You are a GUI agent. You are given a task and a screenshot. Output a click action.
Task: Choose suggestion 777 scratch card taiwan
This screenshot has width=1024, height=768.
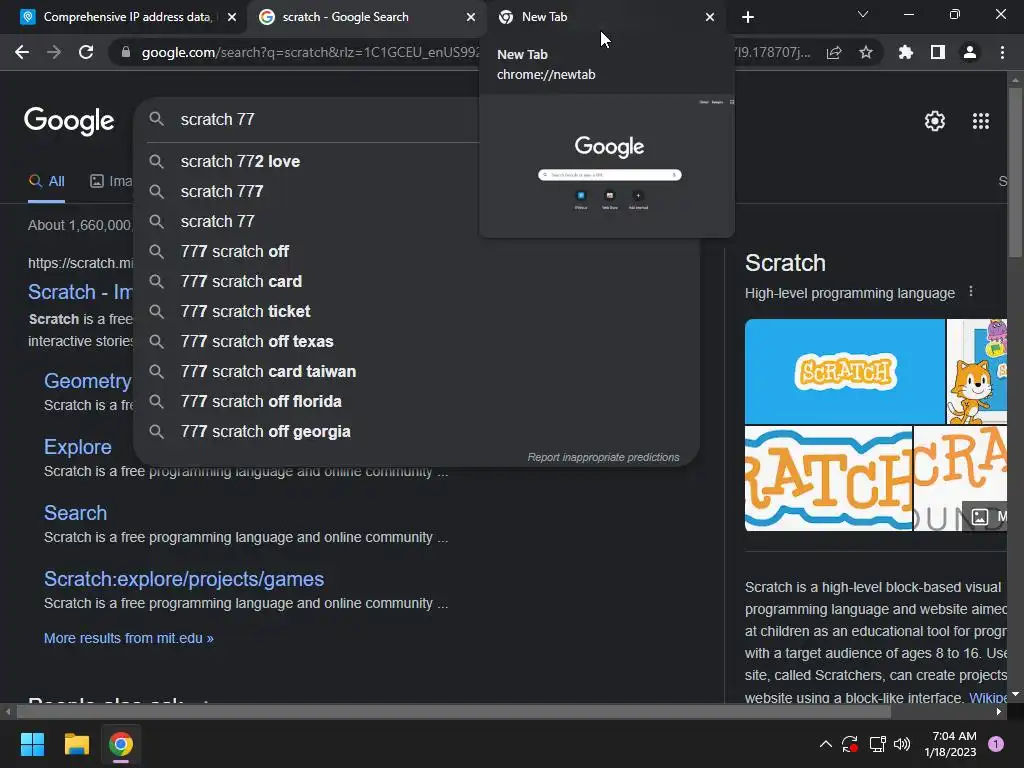417,372
